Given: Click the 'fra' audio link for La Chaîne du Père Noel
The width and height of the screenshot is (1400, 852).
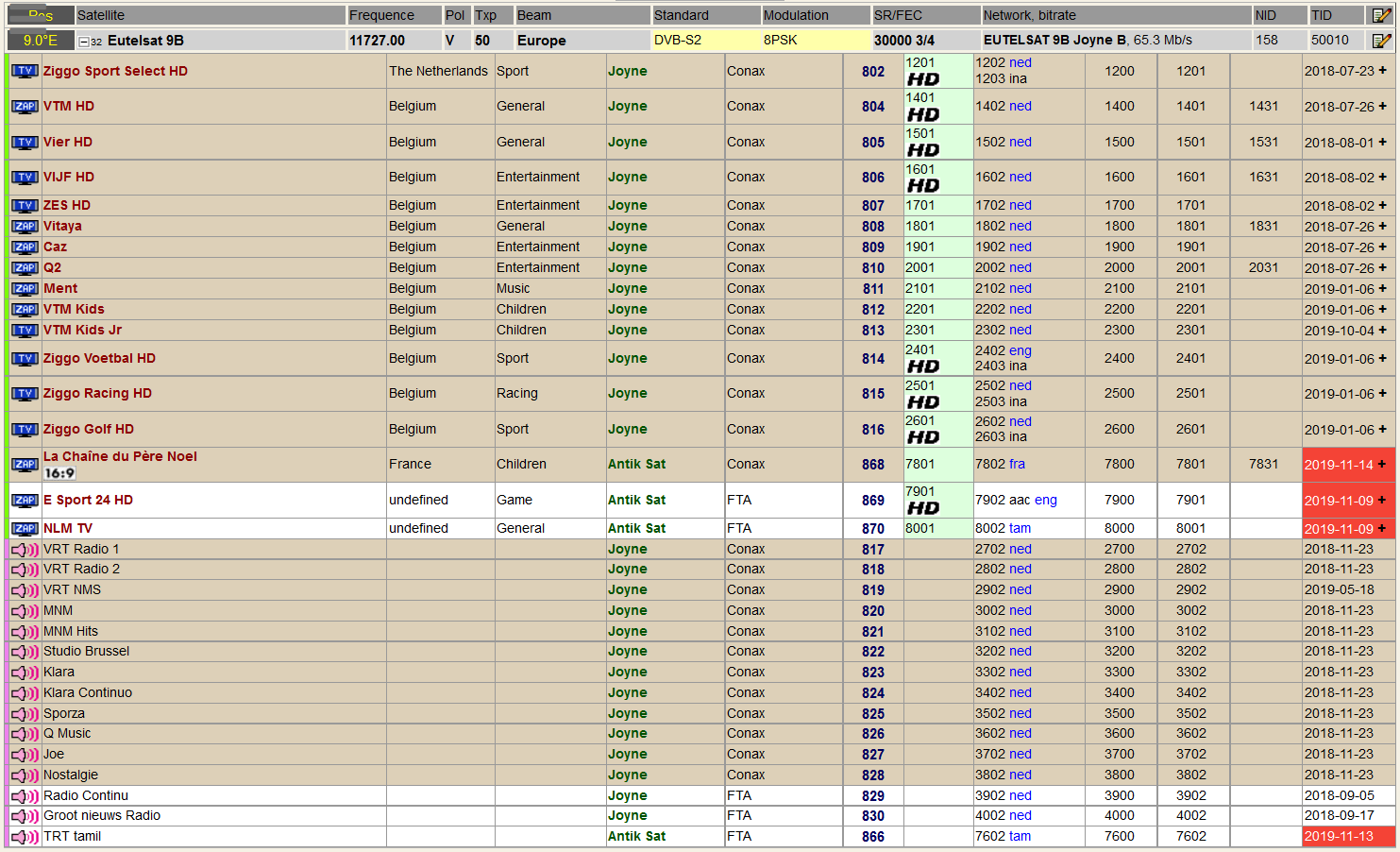Looking at the screenshot, I should pyautogui.click(x=1017, y=464).
